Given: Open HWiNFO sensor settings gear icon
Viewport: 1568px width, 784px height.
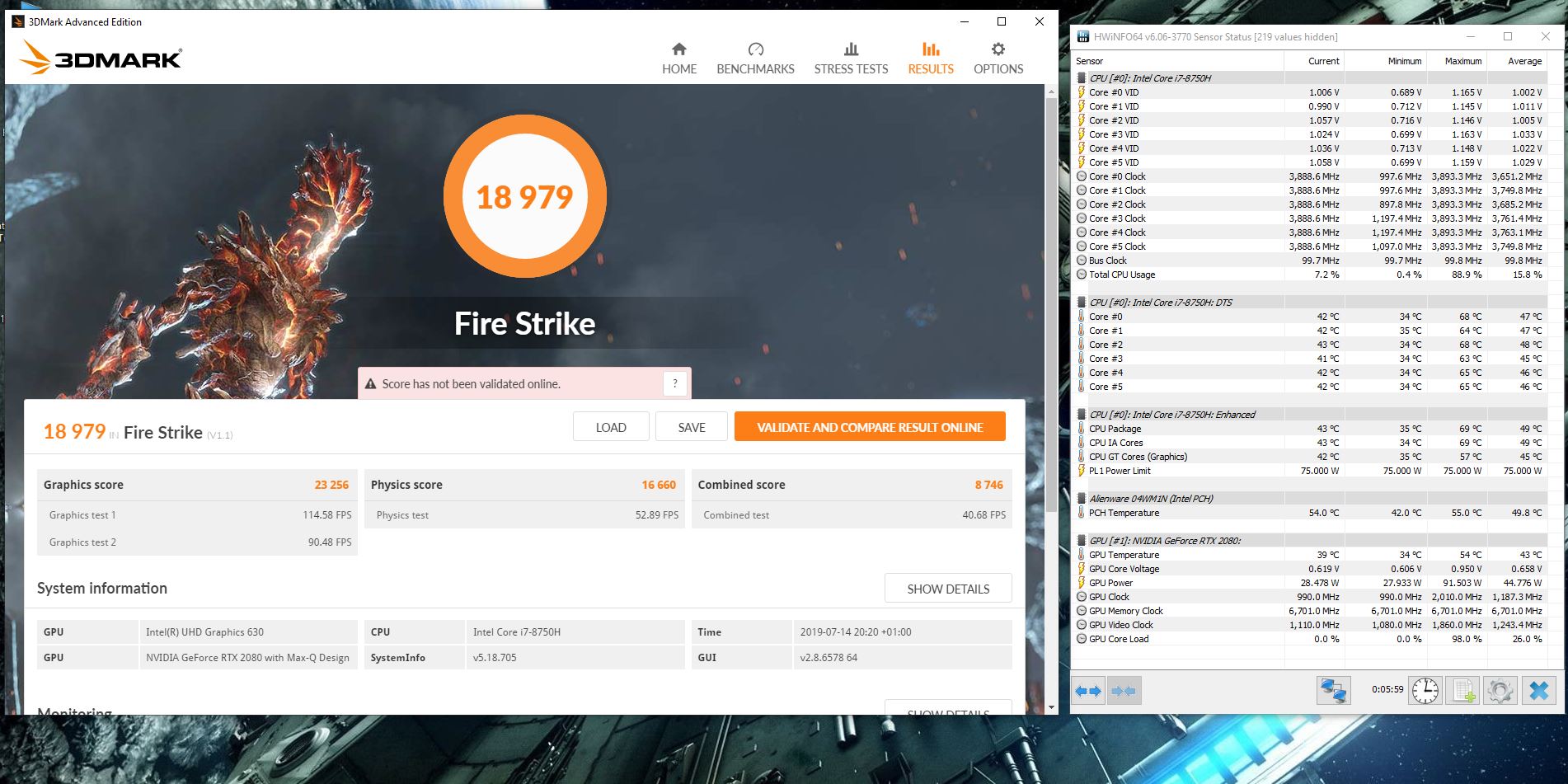Looking at the screenshot, I should pos(1500,691).
